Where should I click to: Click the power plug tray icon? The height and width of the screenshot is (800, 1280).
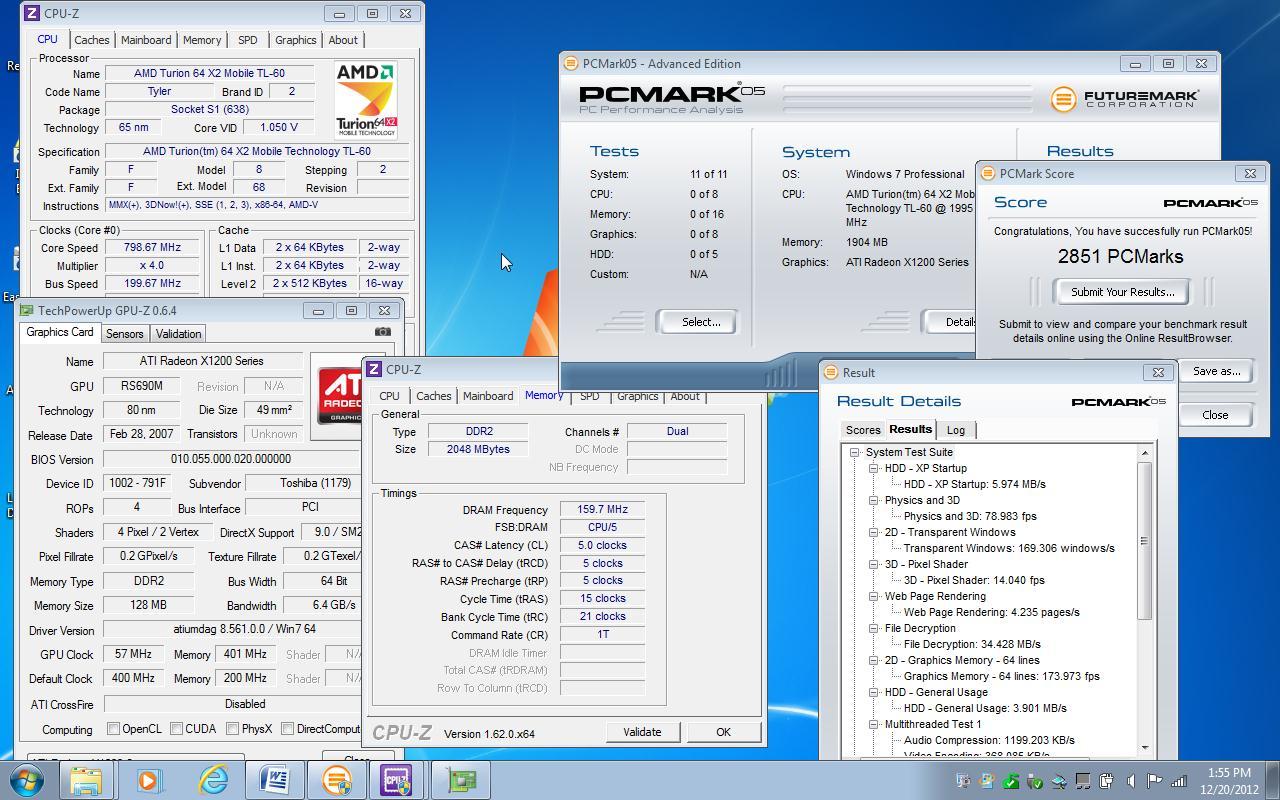point(1107,781)
